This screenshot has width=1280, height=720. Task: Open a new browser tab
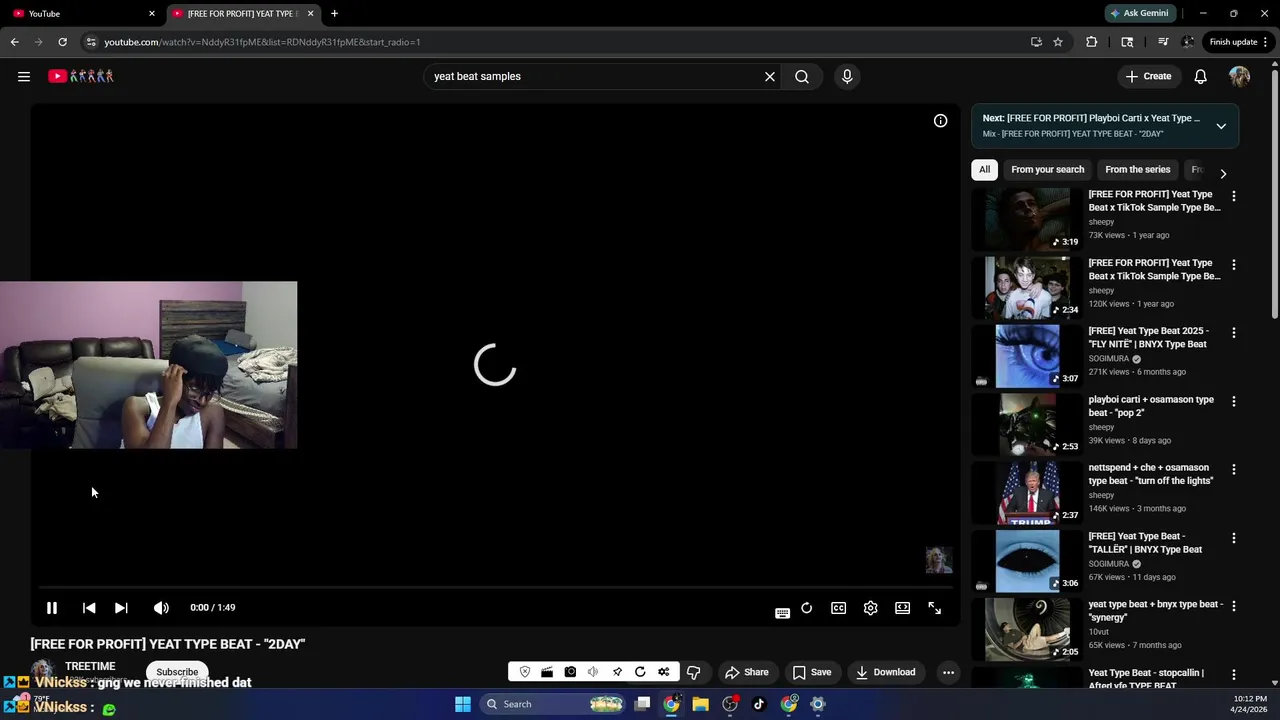[x=334, y=14]
